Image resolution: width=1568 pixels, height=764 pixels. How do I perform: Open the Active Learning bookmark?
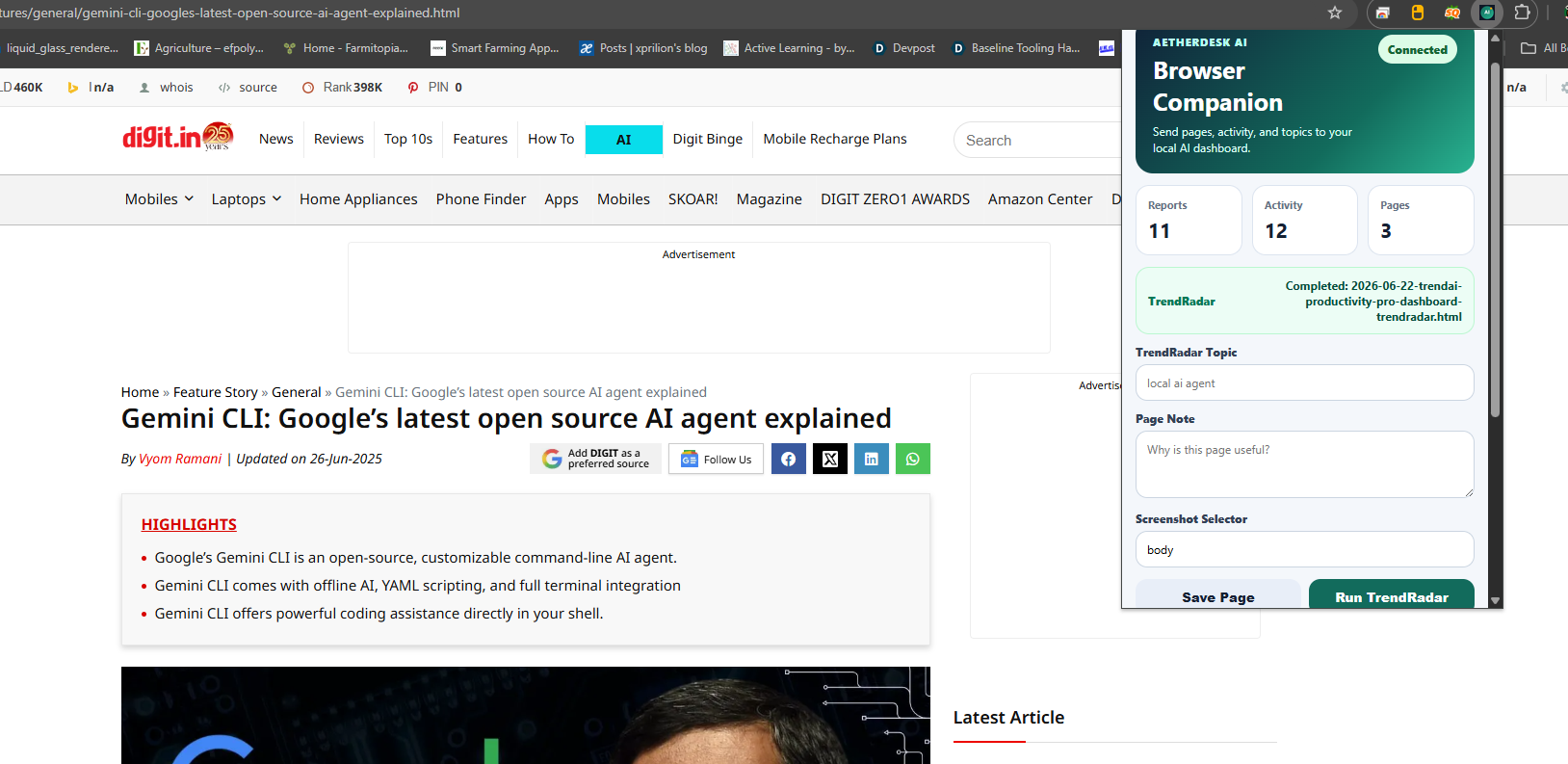point(790,48)
